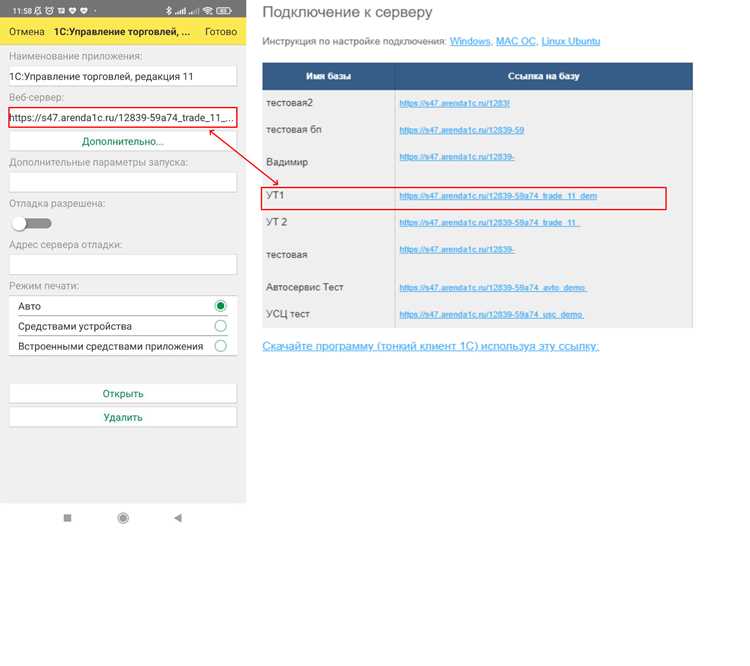Click the Открыть button
The width and height of the screenshot is (750, 666).
tap(123, 393)
